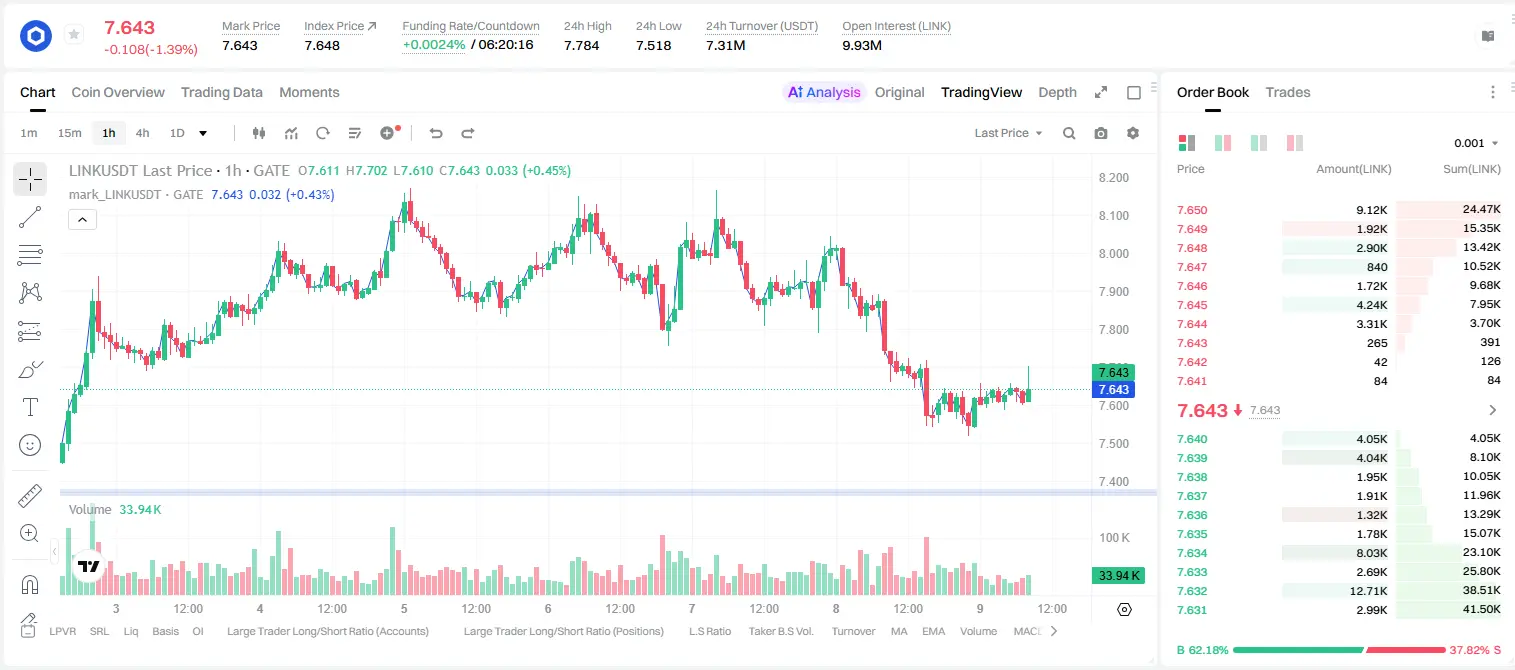Undo the last chart action
This screenshot has width=1515, height=670.
[x=436, y=133]
